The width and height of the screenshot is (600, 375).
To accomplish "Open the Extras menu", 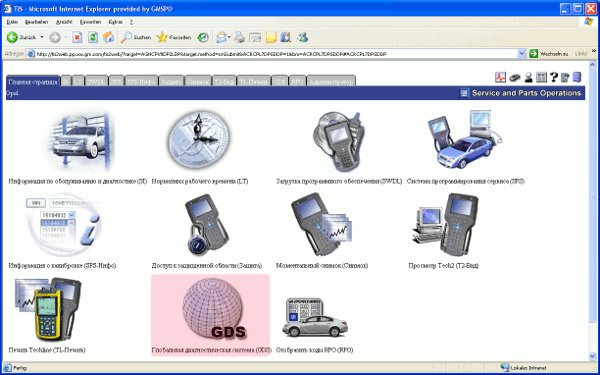I will click(x=116, y=22).
